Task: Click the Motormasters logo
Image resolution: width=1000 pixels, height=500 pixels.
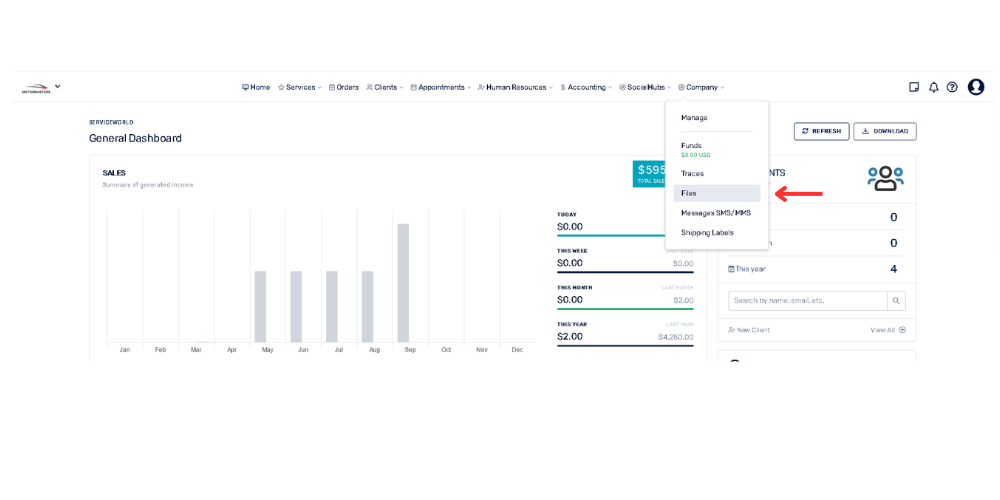Action: point(34,87)
